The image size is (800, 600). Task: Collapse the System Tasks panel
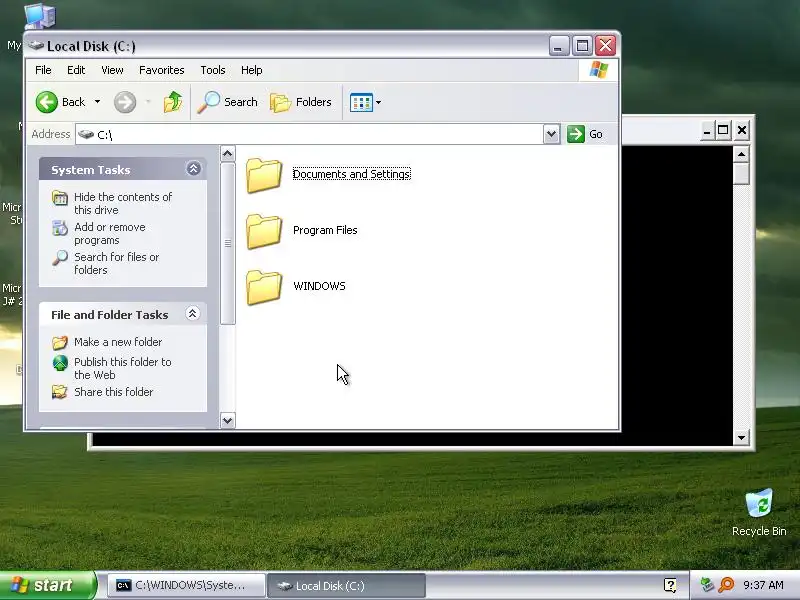point(193,169)
